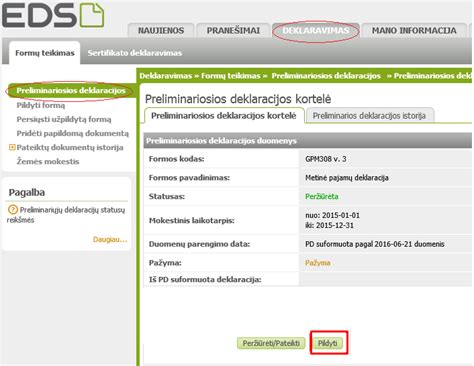Expand Pateiktų dokumentų istorija tree node
The width and height of the screenshot is (474, 366).
[x=12, y=147]
